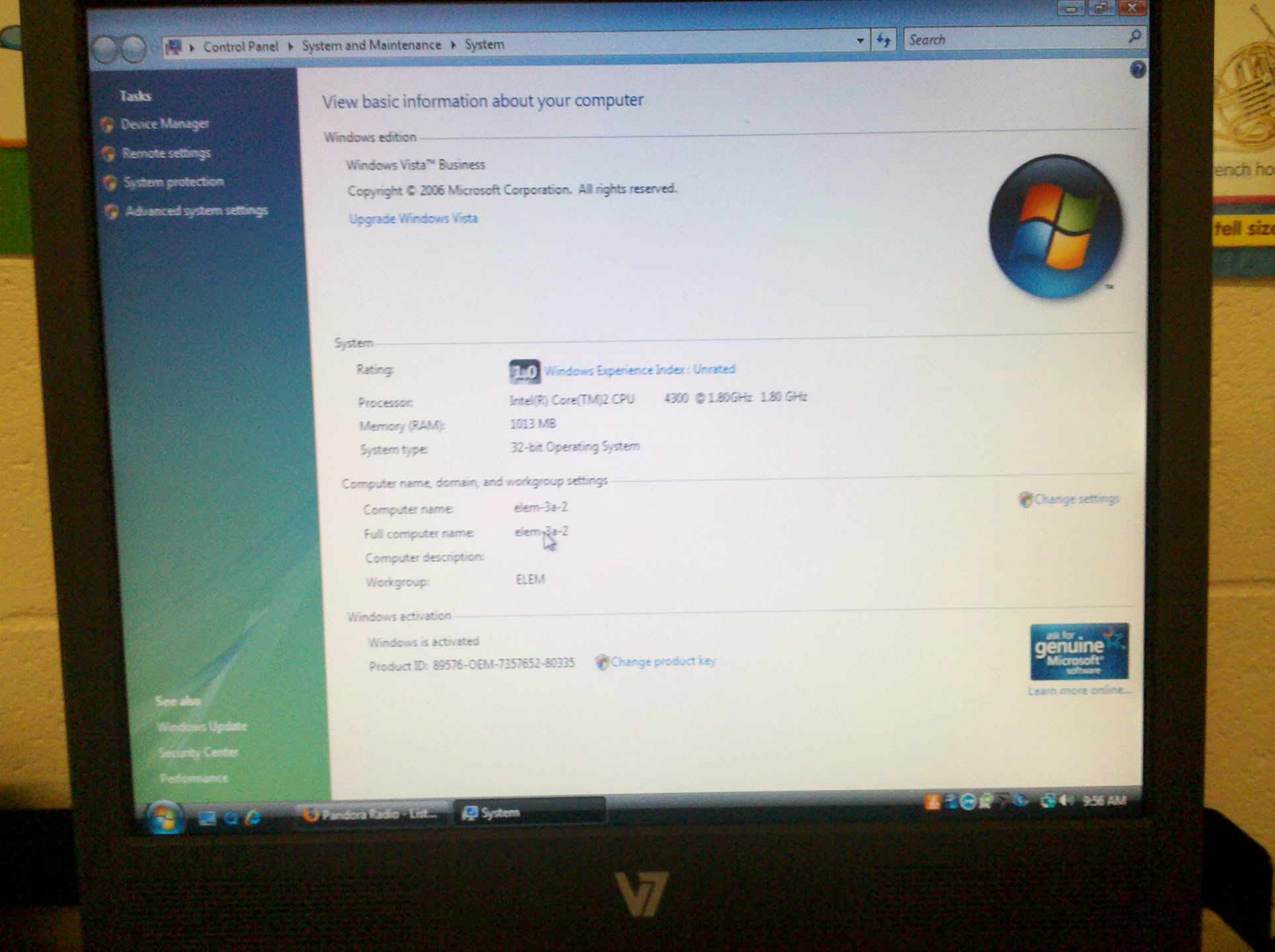
Task: Click the Upgrade Windows Vista link
Action: point(413,219)
